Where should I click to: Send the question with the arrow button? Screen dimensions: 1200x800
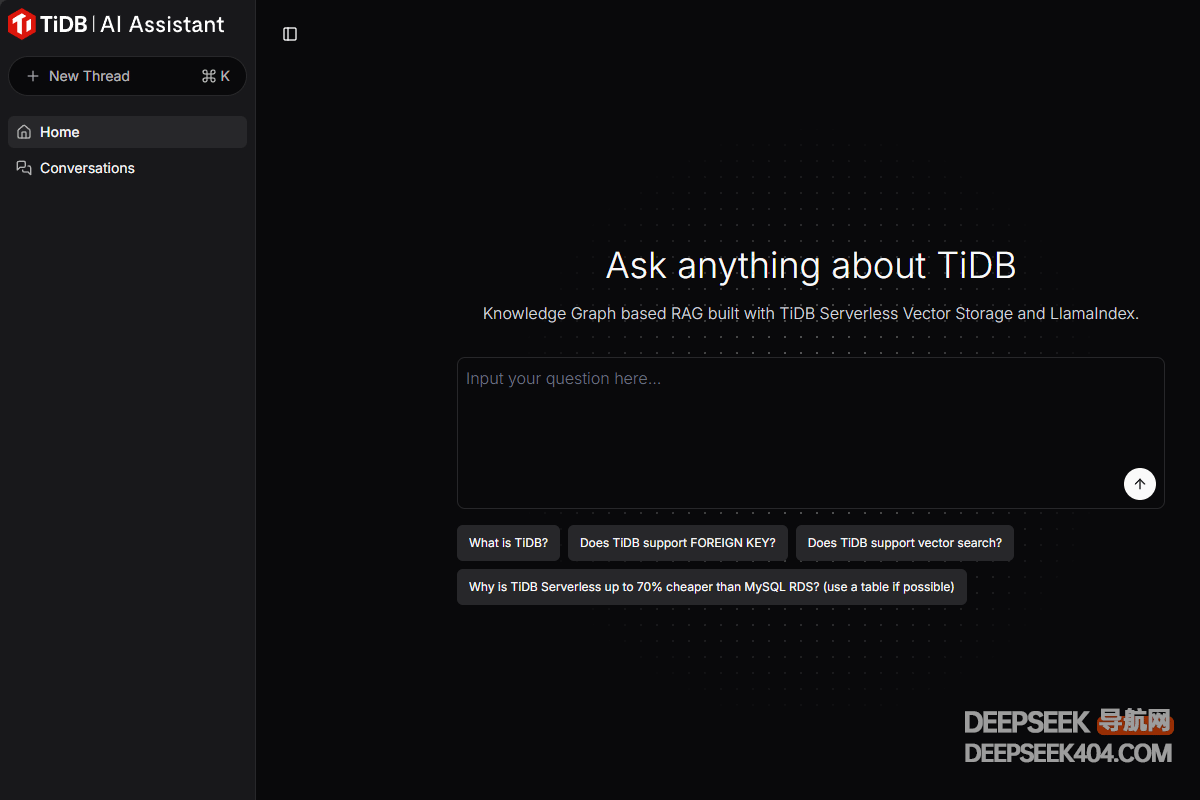tap(1139, 484)
